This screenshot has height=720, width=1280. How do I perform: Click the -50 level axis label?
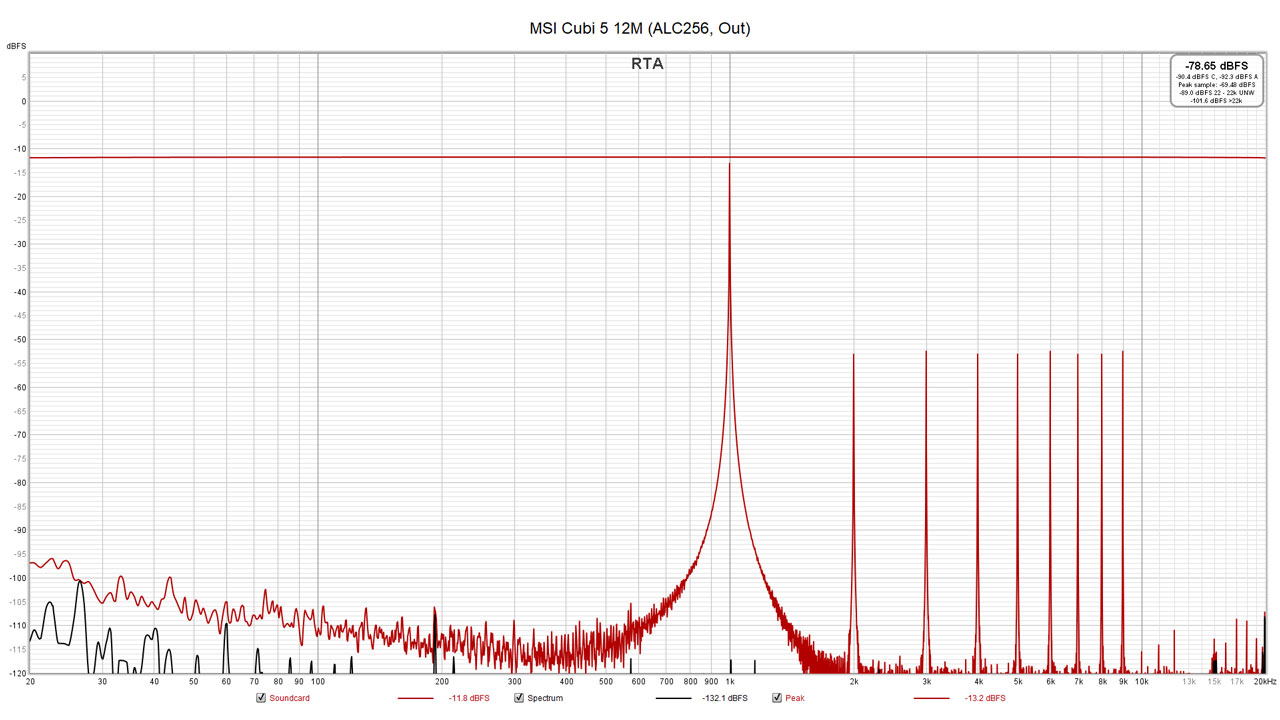[x=20, y=340]
